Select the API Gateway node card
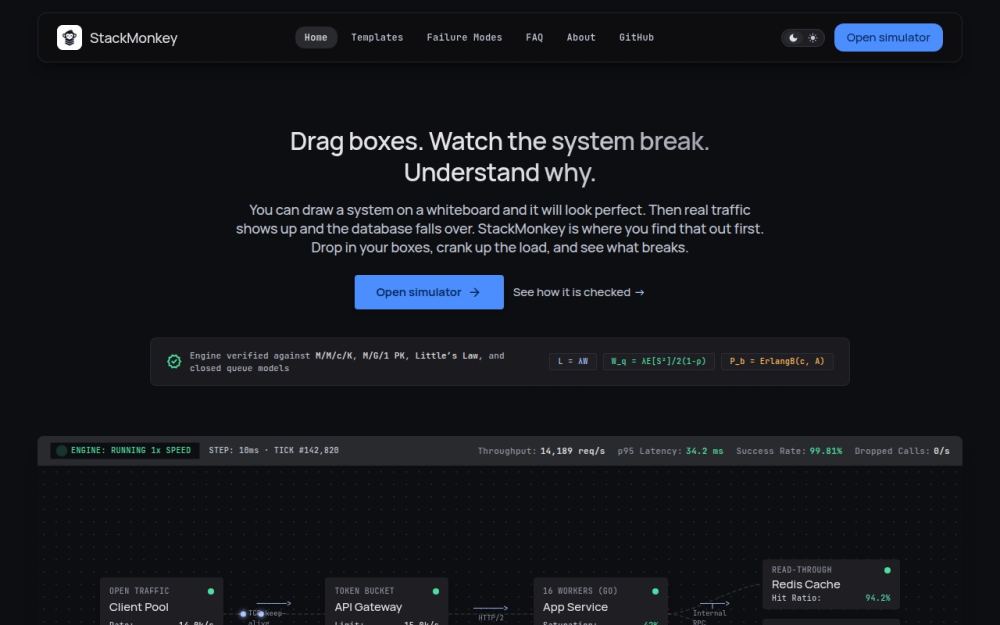The height and width of the screenshot is (625, 1000). (386, 601)
